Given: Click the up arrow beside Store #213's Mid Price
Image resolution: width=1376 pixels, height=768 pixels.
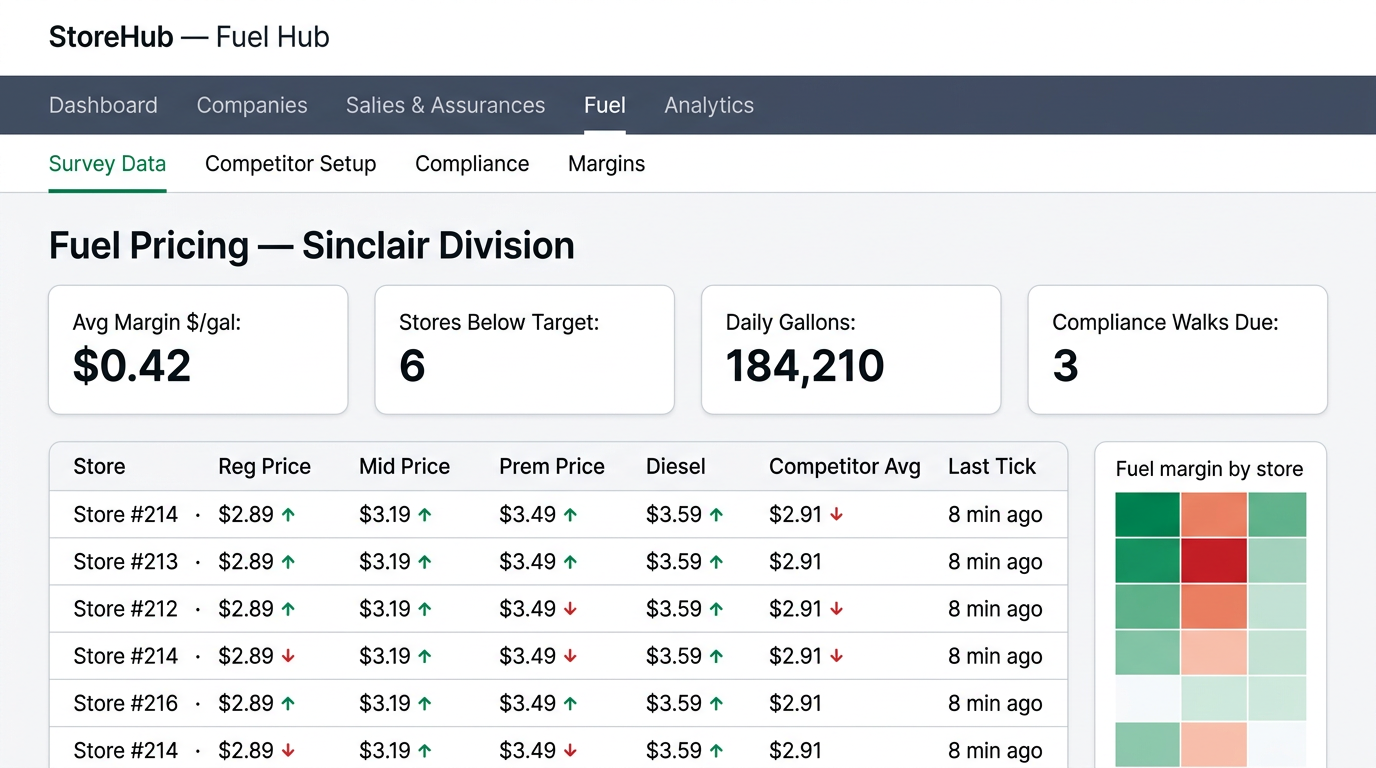Looking at the screenshot, I should pyautogui.click(x=425, y=562).
